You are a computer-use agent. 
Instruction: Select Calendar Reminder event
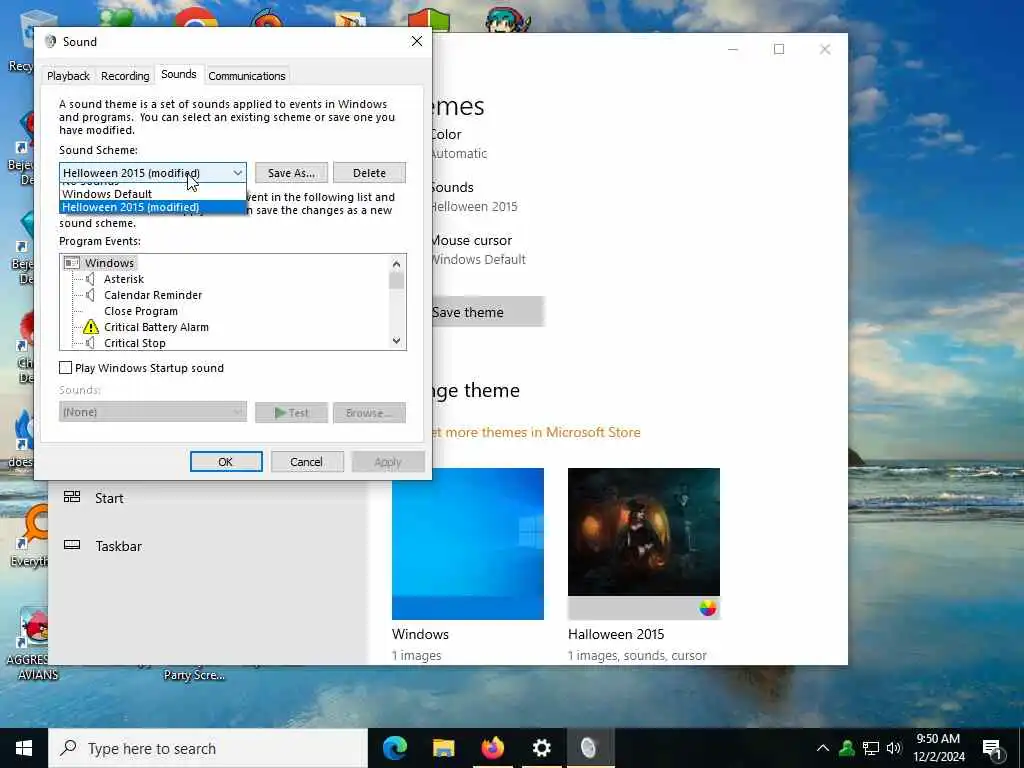click(x=153, y=295)
